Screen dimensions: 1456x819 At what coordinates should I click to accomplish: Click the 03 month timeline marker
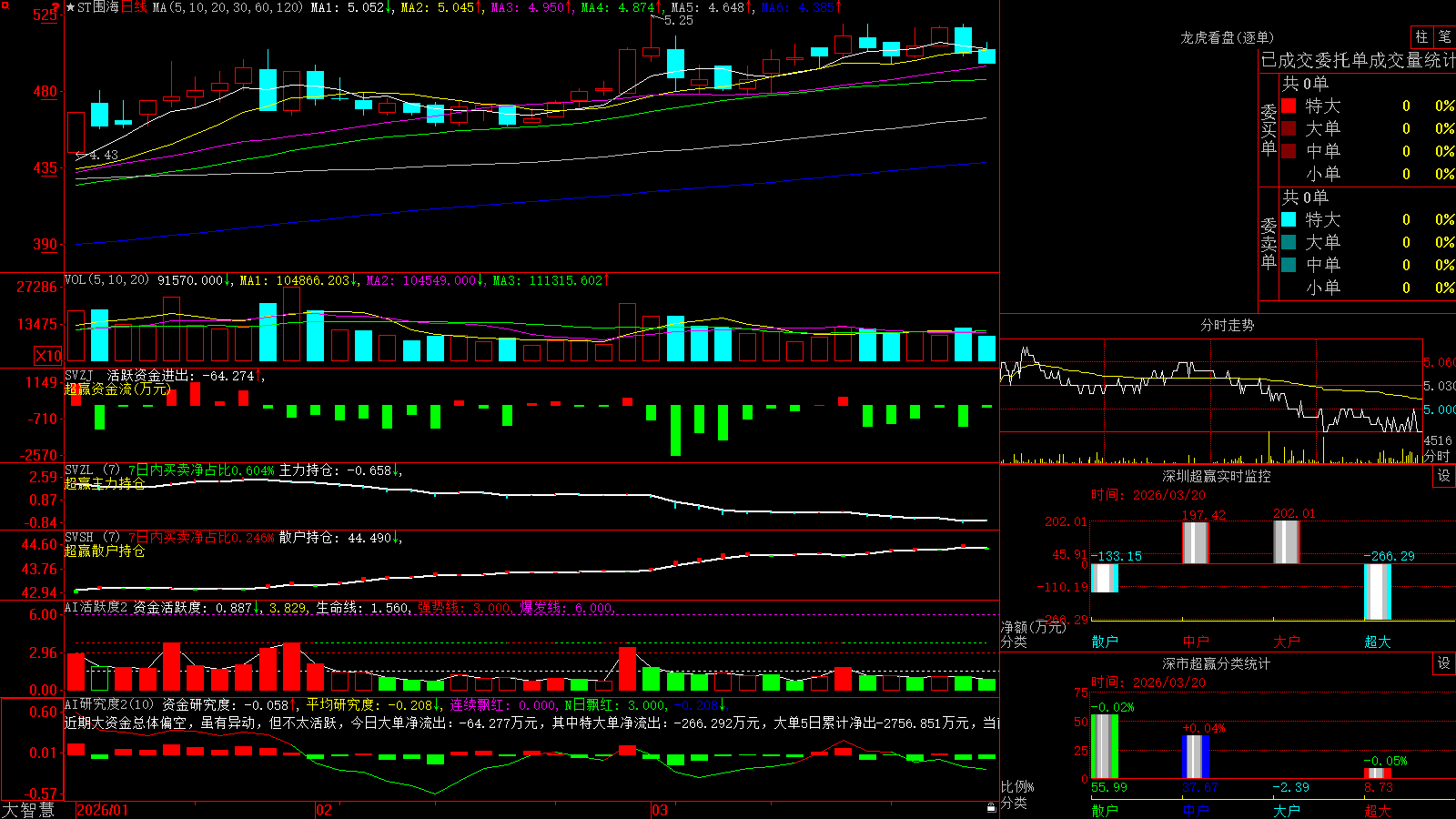click(x=659, y=810)
